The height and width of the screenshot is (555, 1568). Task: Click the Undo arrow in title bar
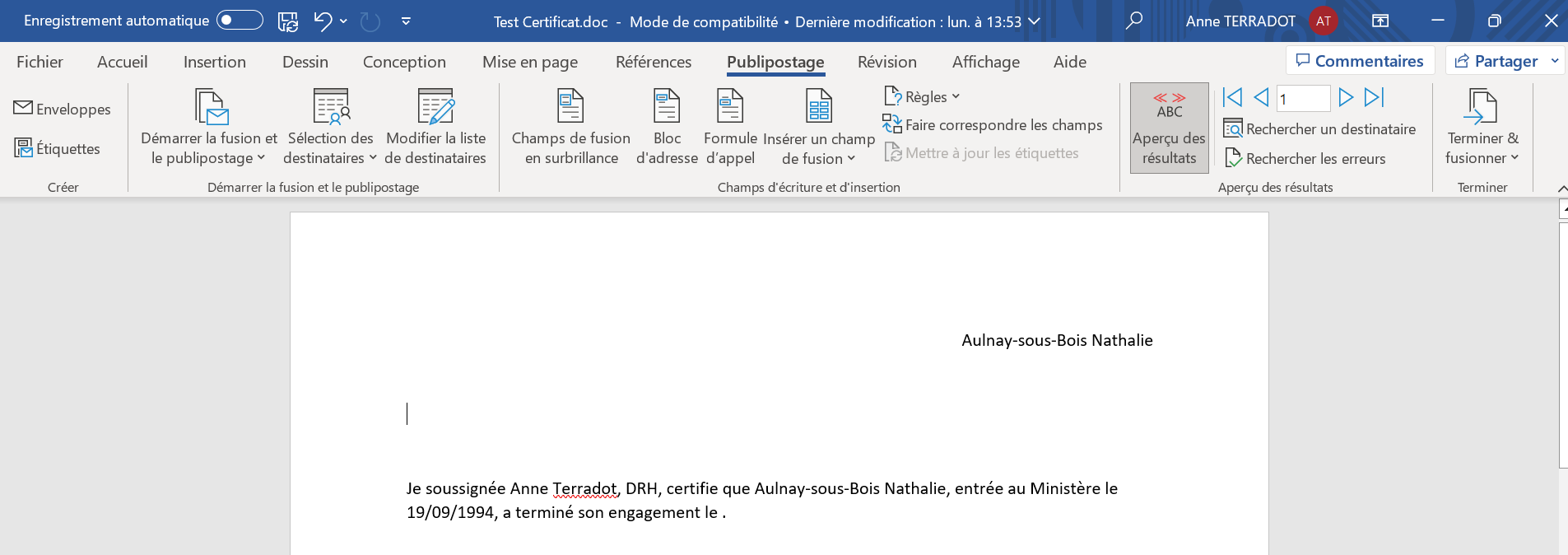click(x=323, y=21)
